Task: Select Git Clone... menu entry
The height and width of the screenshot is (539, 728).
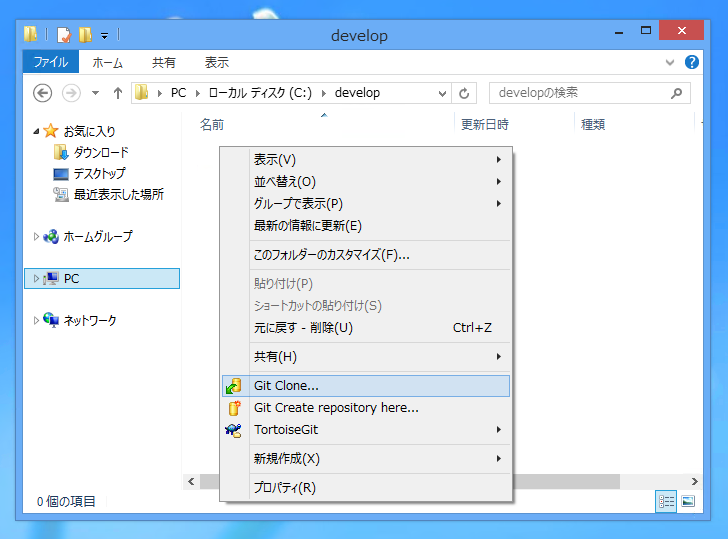Action: [x=366, y=386]
